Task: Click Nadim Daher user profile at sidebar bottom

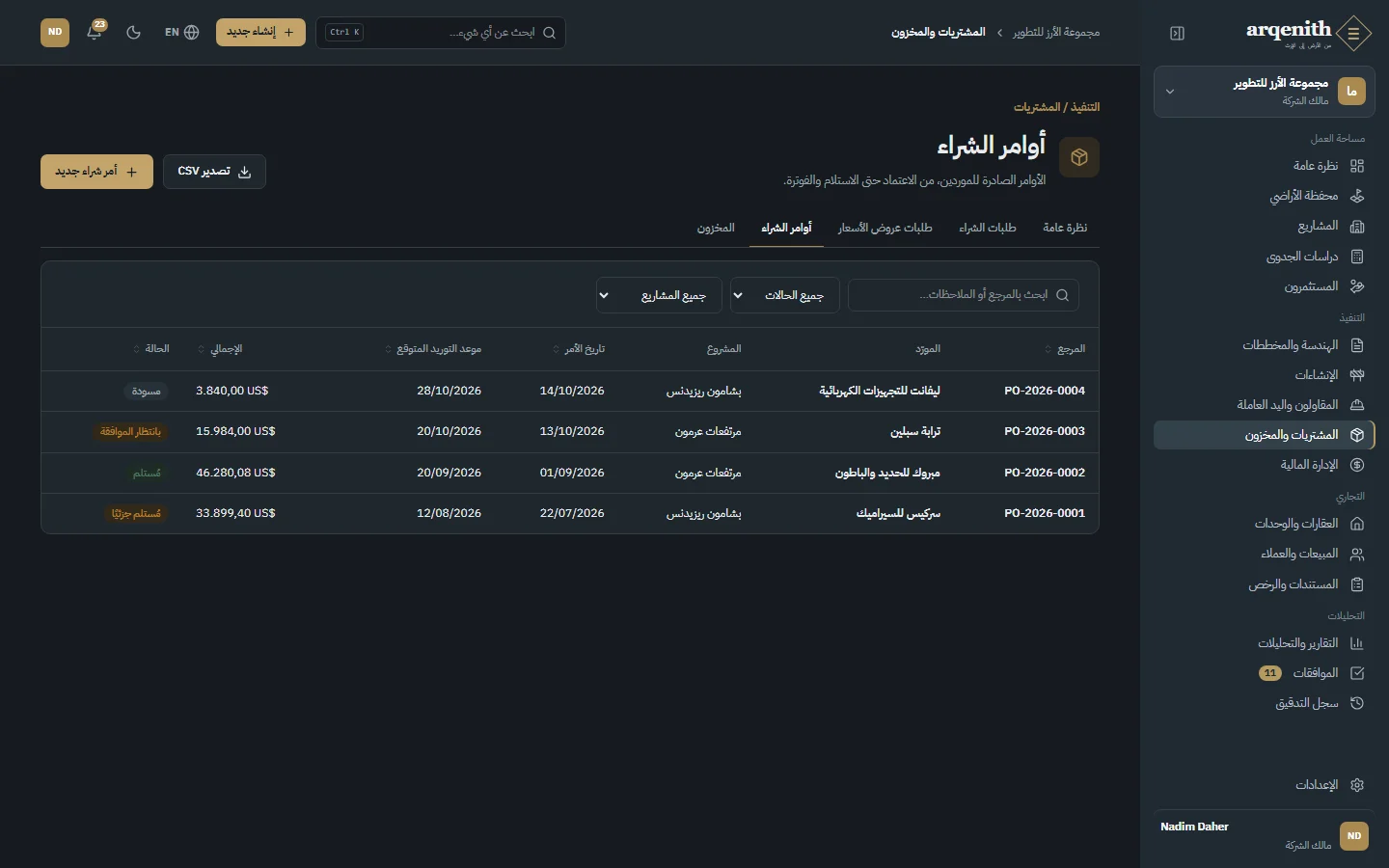Action: pyautogui.click(x=1265, y=835)
